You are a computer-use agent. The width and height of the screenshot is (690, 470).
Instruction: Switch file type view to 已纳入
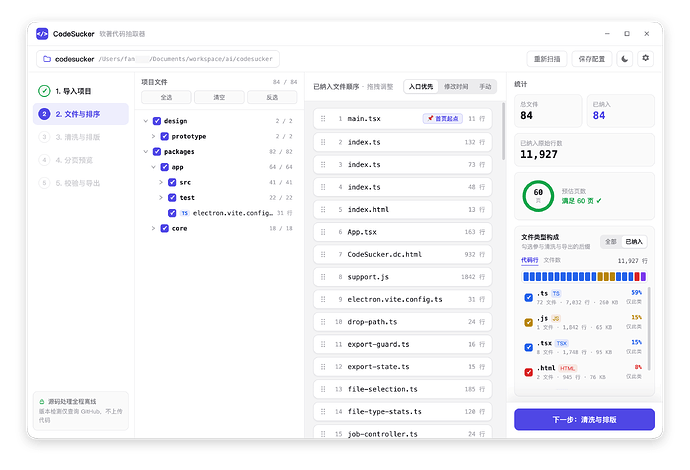[x=634, y=242]
